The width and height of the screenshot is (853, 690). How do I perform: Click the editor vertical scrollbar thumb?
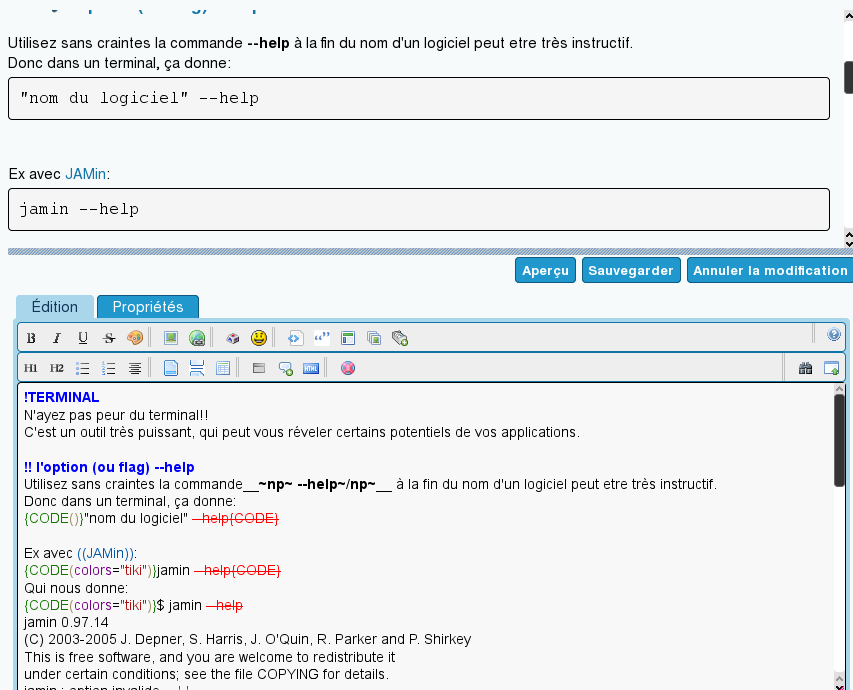[x=839, y=441]
